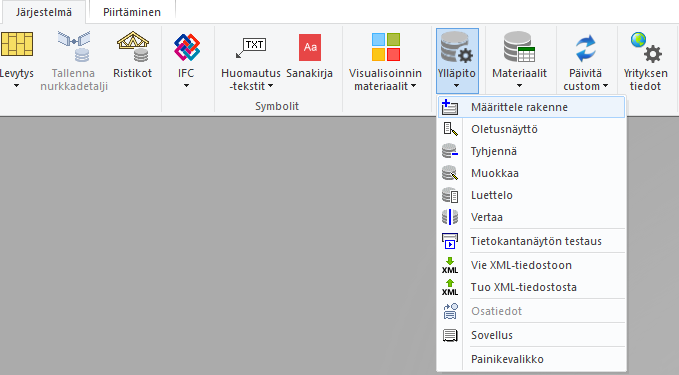Click the Oletusnäyttö pencil icon
679x375 pixels.
click(450, 129)
